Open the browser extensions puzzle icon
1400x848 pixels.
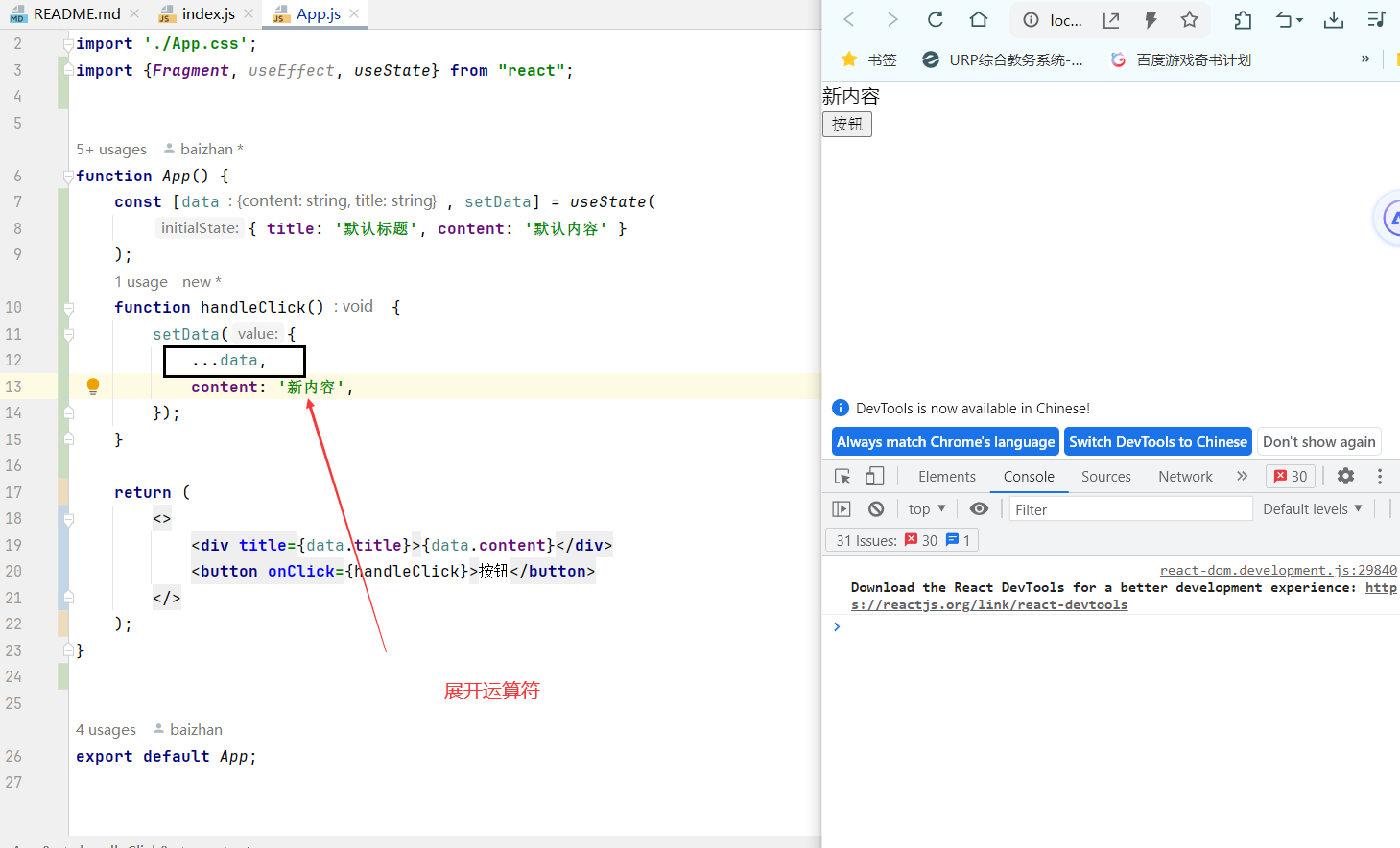(x=1243, y=20)
